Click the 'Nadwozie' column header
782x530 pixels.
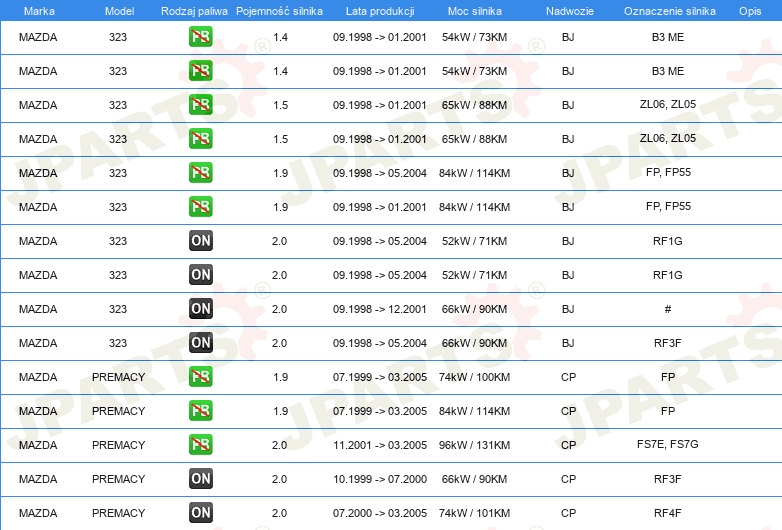[x=568, y=10]
